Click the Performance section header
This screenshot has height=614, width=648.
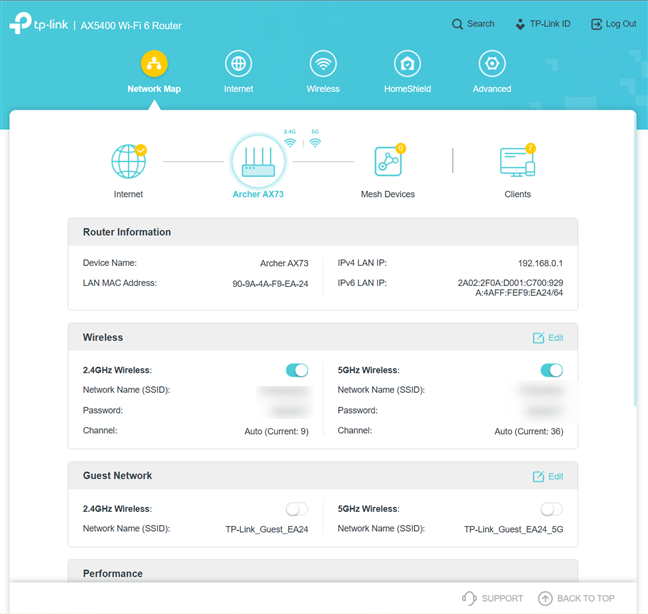pos(323,571)
